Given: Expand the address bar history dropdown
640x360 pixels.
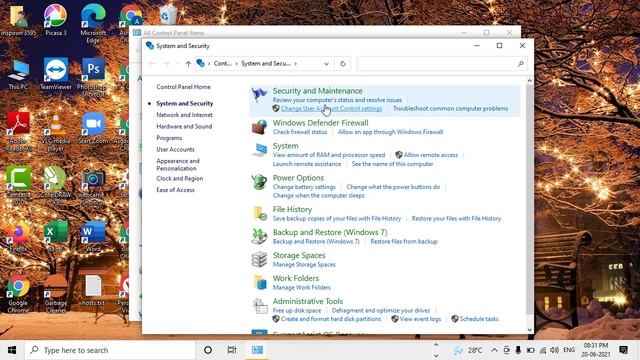Looking at the screenshot, I should [x=326, y=64].
